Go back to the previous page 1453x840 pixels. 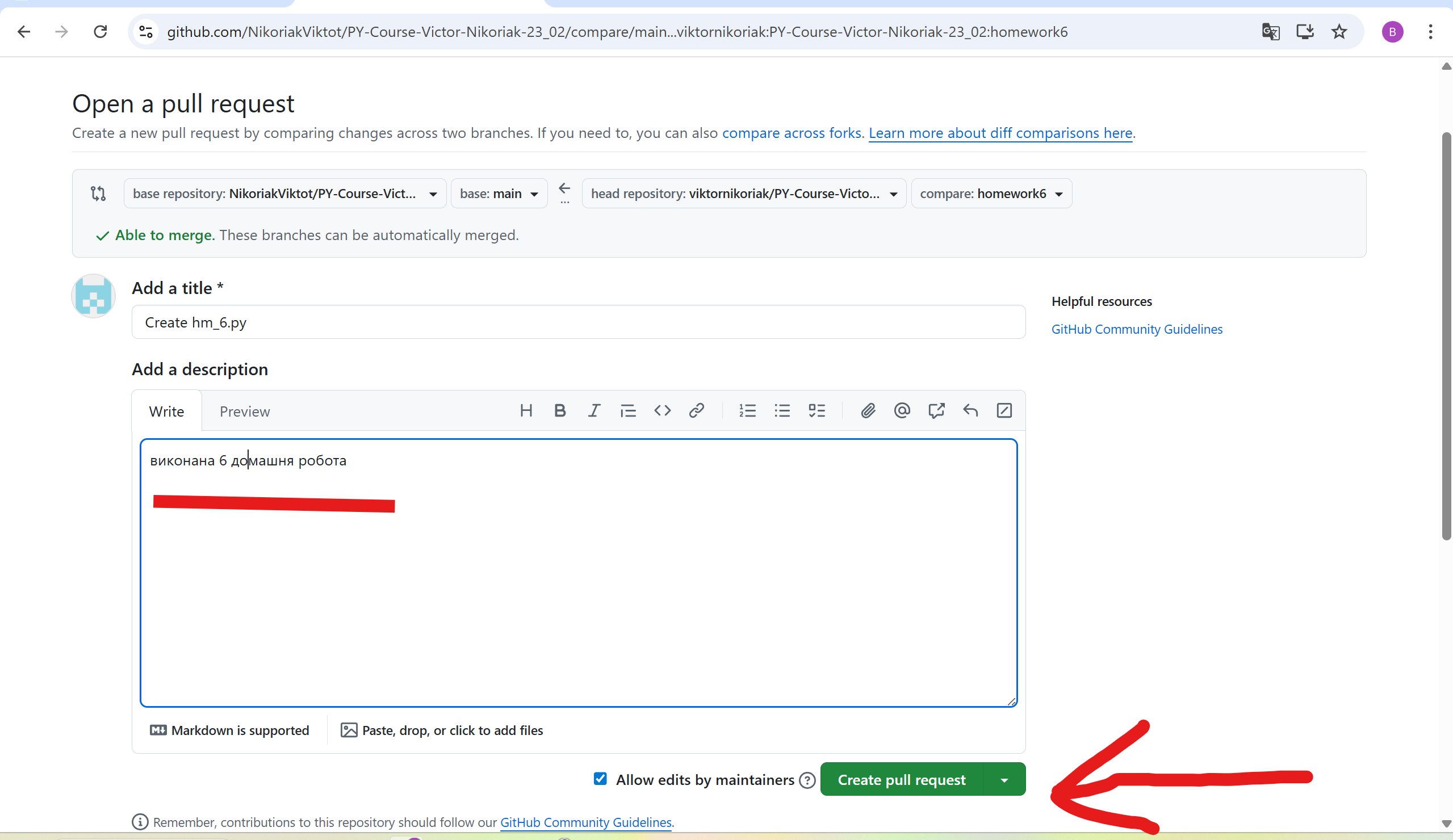tap(24, 32)
